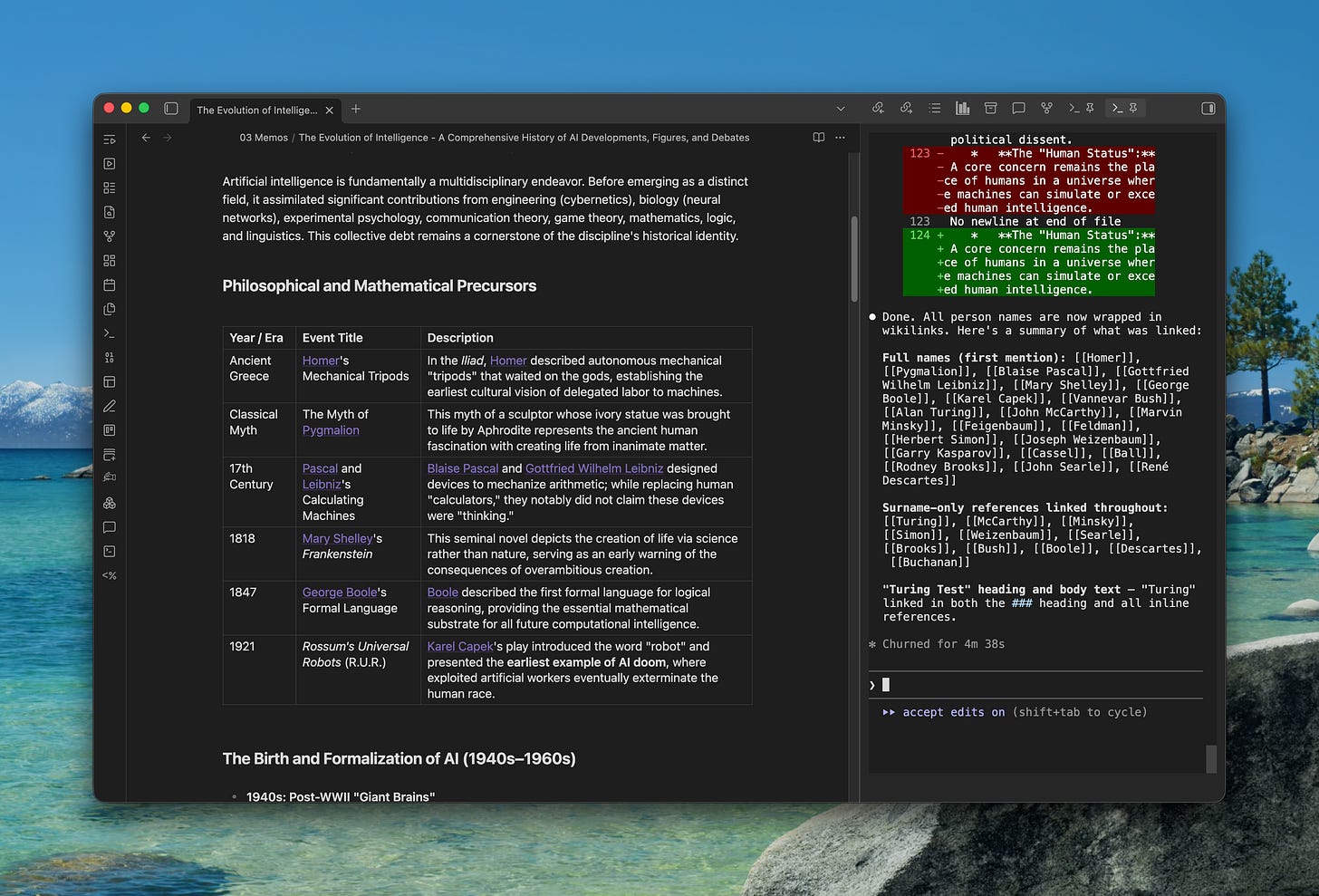Open the file search ribbon icon
Screen dimensions: 1319x896
110,212
